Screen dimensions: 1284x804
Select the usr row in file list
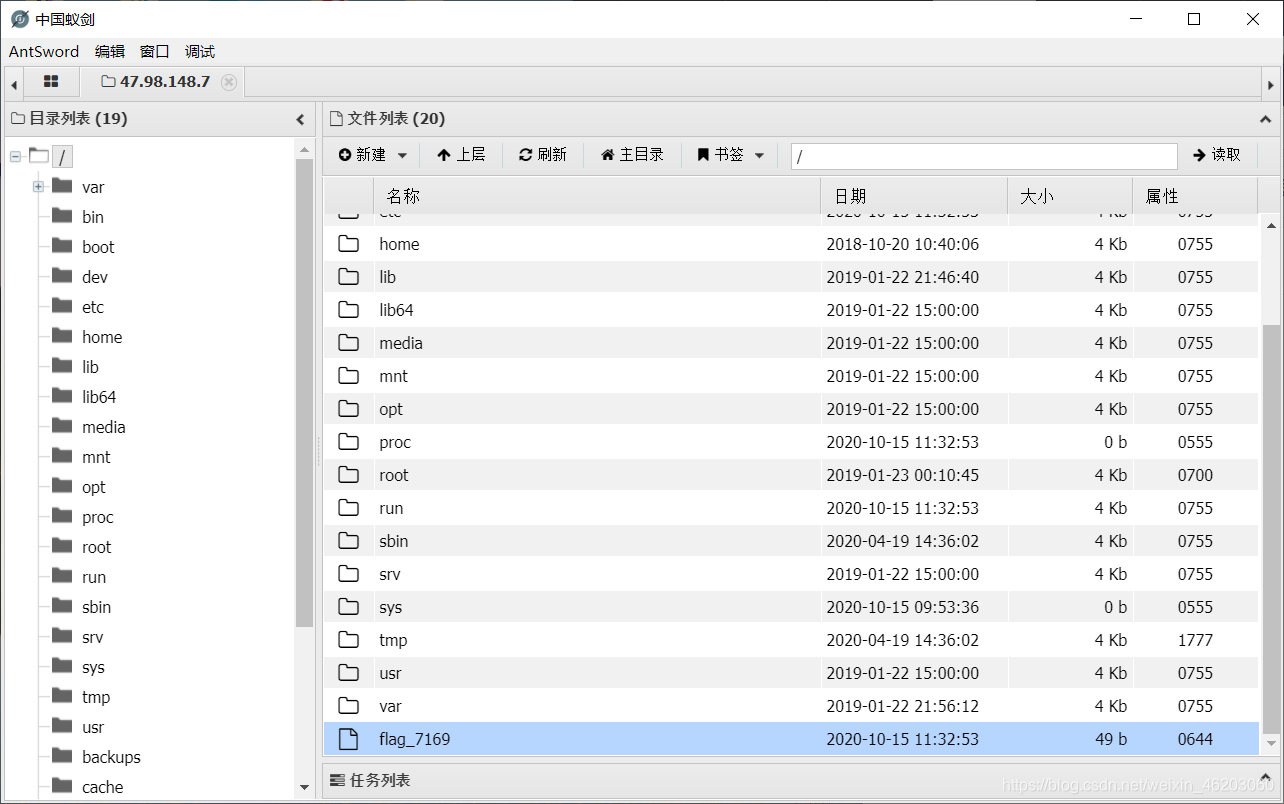coord(791,673)
